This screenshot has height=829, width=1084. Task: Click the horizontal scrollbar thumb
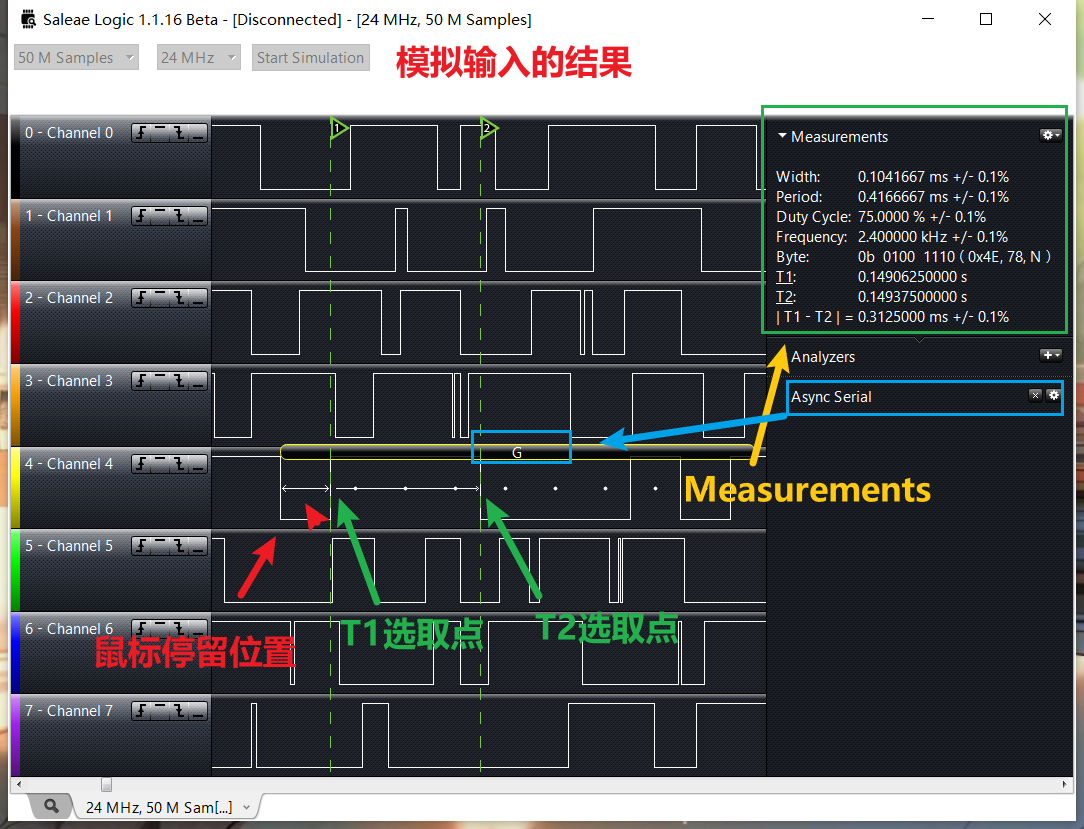click(106, 784)
